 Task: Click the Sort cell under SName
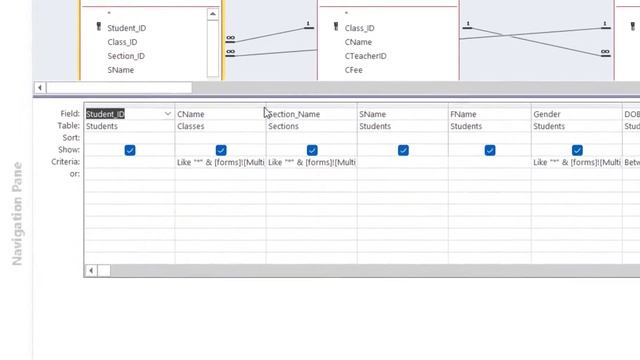pos(402,138)
